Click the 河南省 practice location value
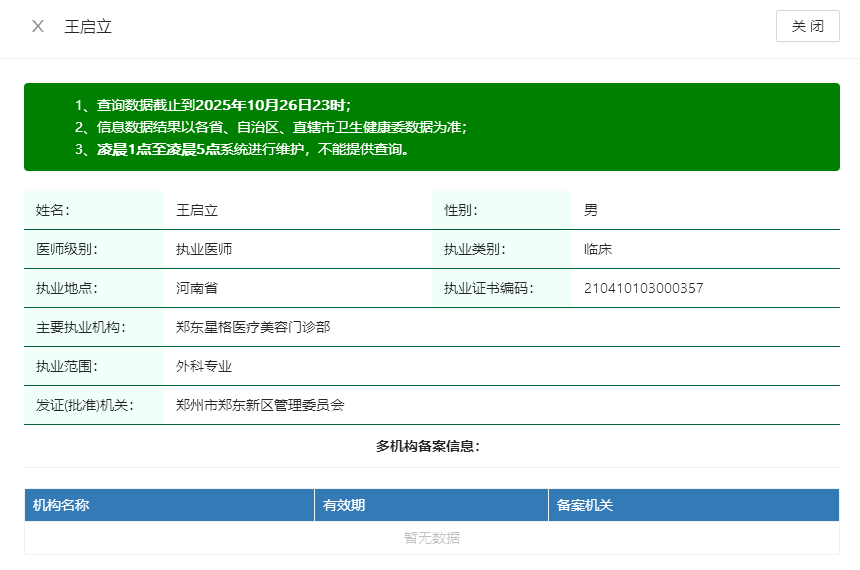This screenshot has height=570, width=860. (x=197, y=288)
